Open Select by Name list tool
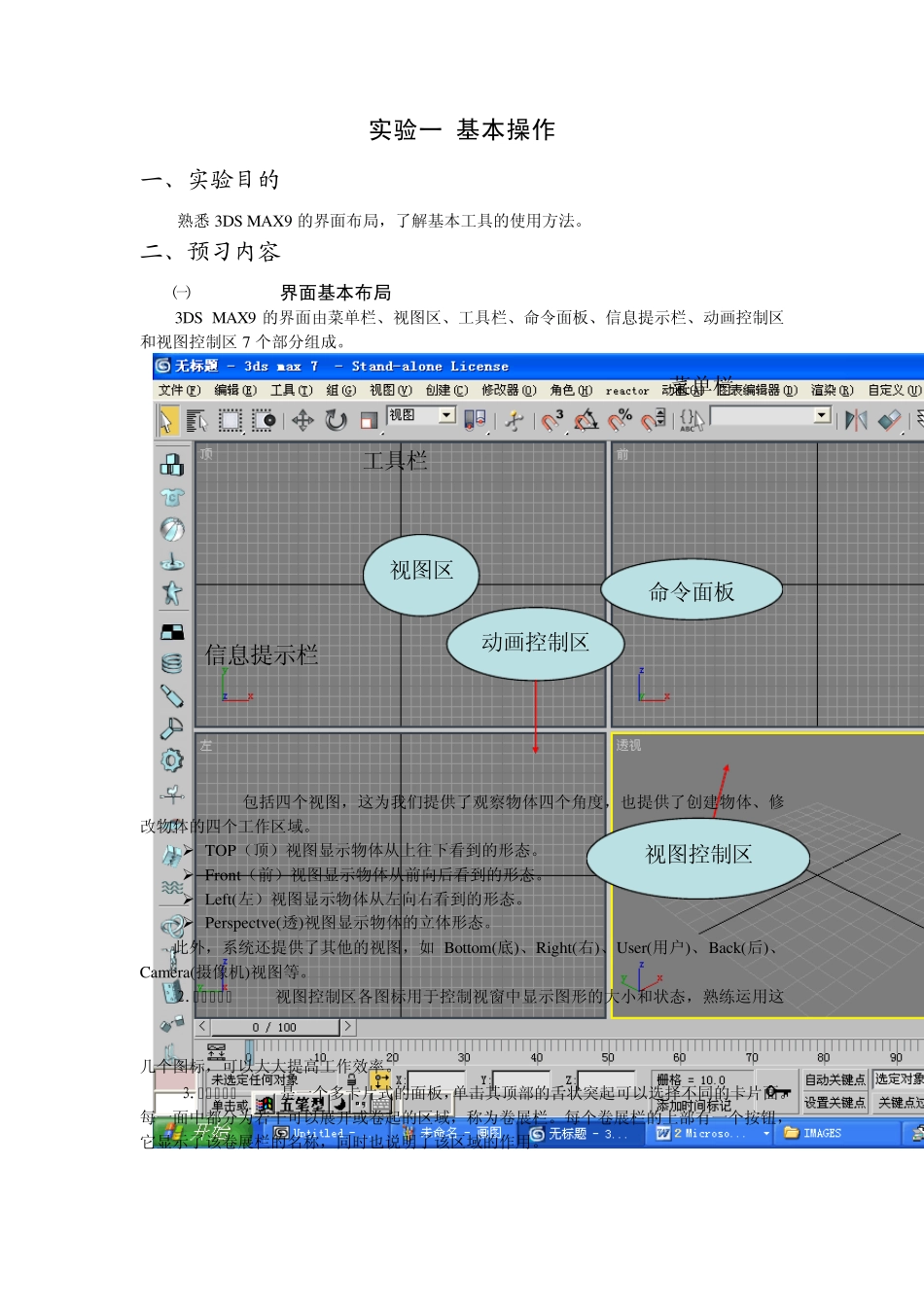 click(196, 420)
